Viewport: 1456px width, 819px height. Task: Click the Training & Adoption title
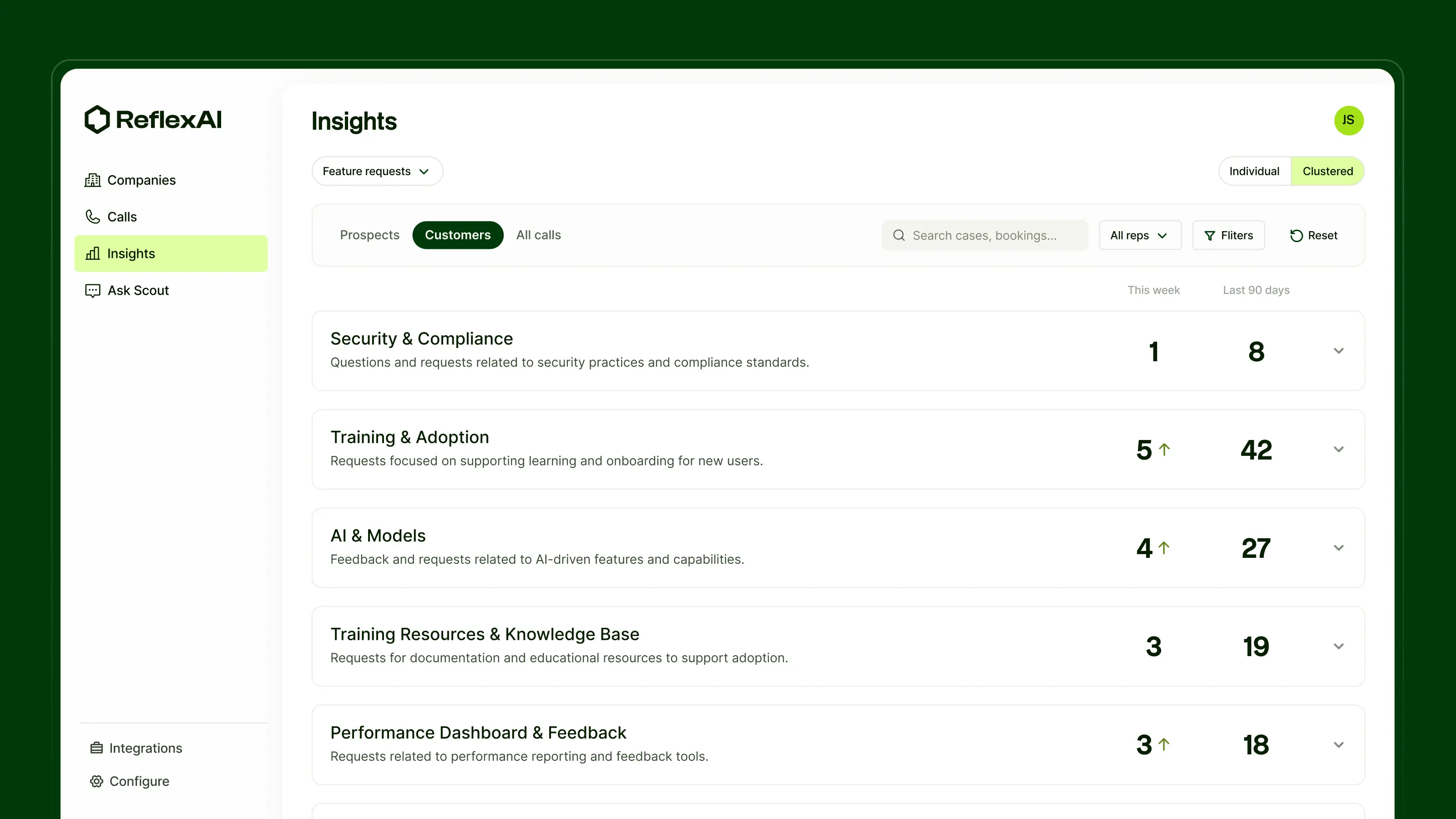410,437
